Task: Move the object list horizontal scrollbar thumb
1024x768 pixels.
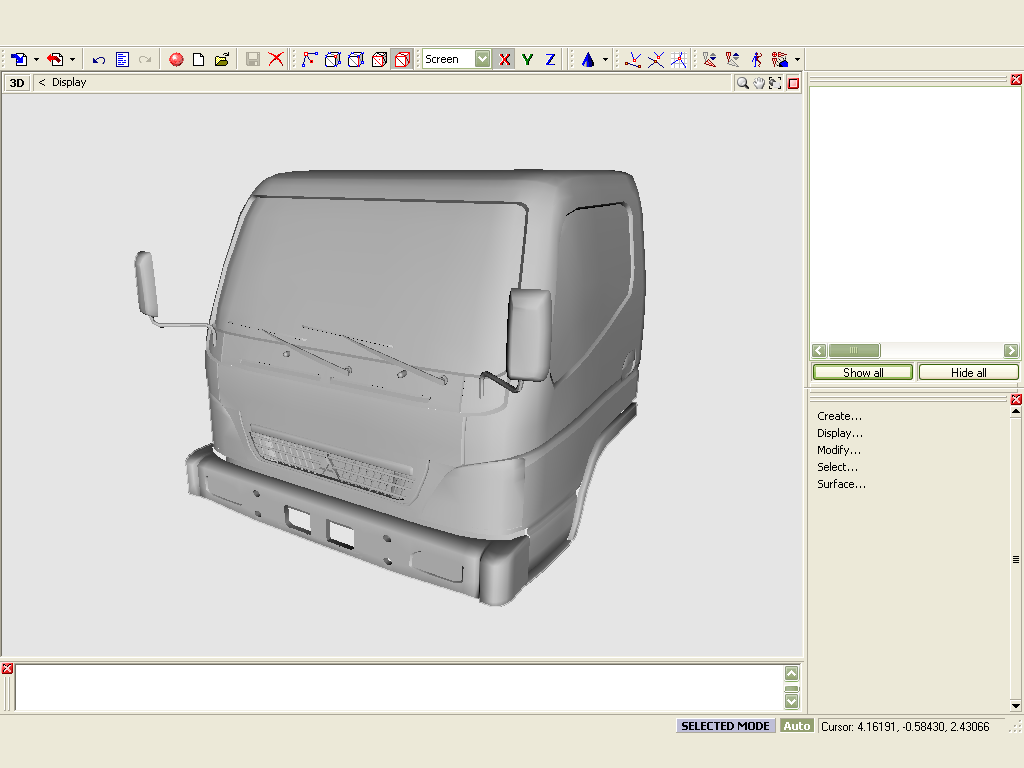Action: click(x=854, y=351)
